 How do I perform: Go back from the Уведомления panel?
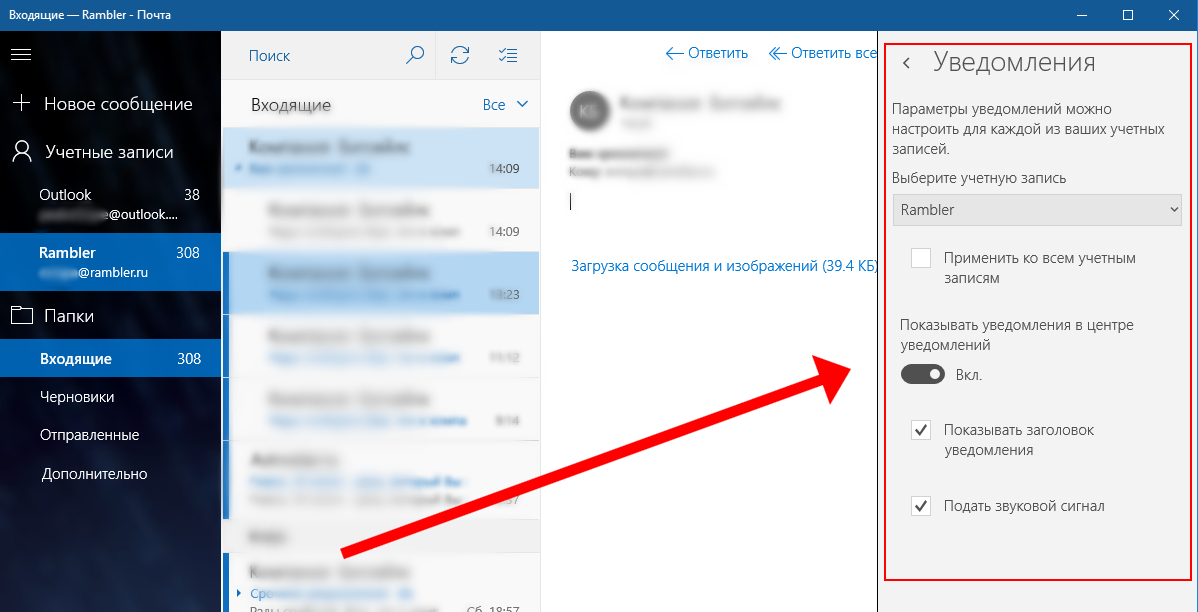tap(907, 63)
